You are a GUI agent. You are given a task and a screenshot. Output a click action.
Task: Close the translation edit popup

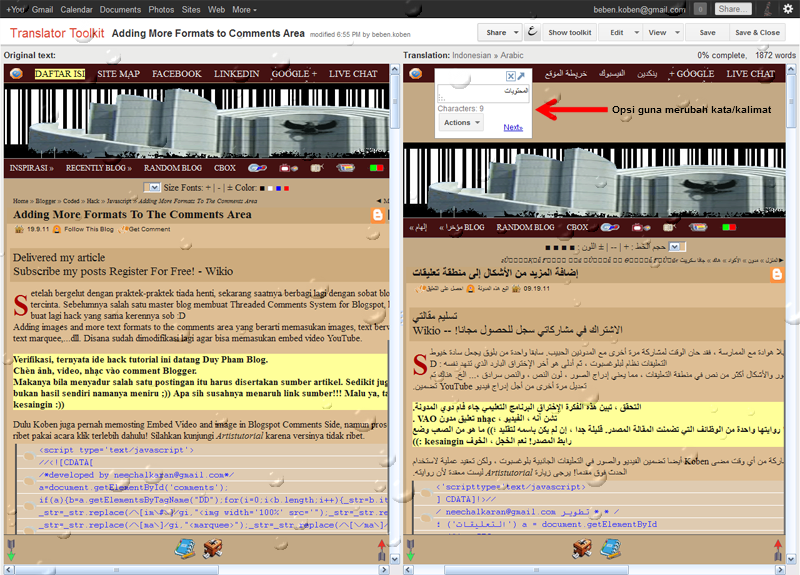coord(511,76)
